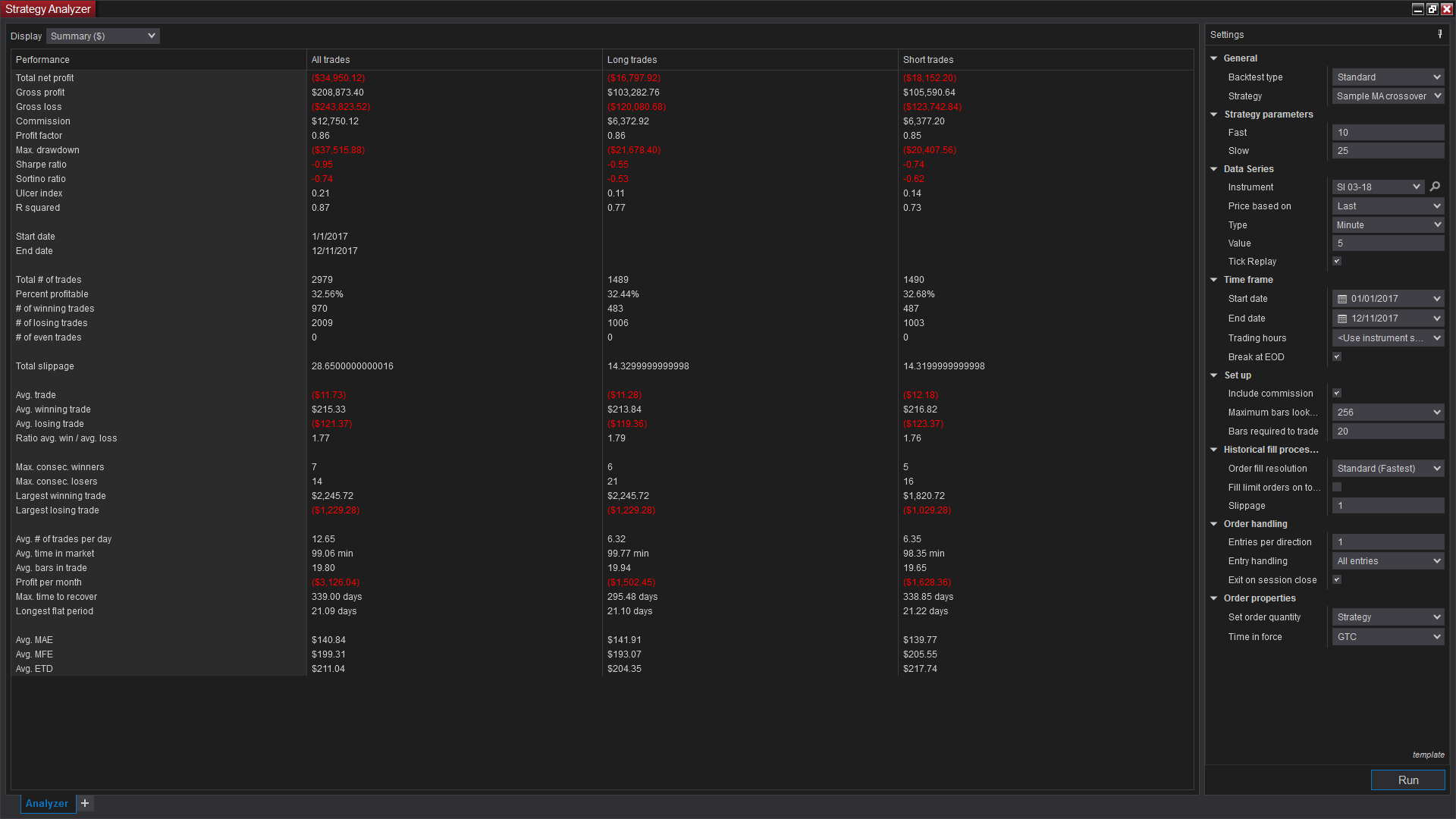Restore the Strategy Analyzer window
This screenshot has width=1456, height=819.
point(1432,9)
